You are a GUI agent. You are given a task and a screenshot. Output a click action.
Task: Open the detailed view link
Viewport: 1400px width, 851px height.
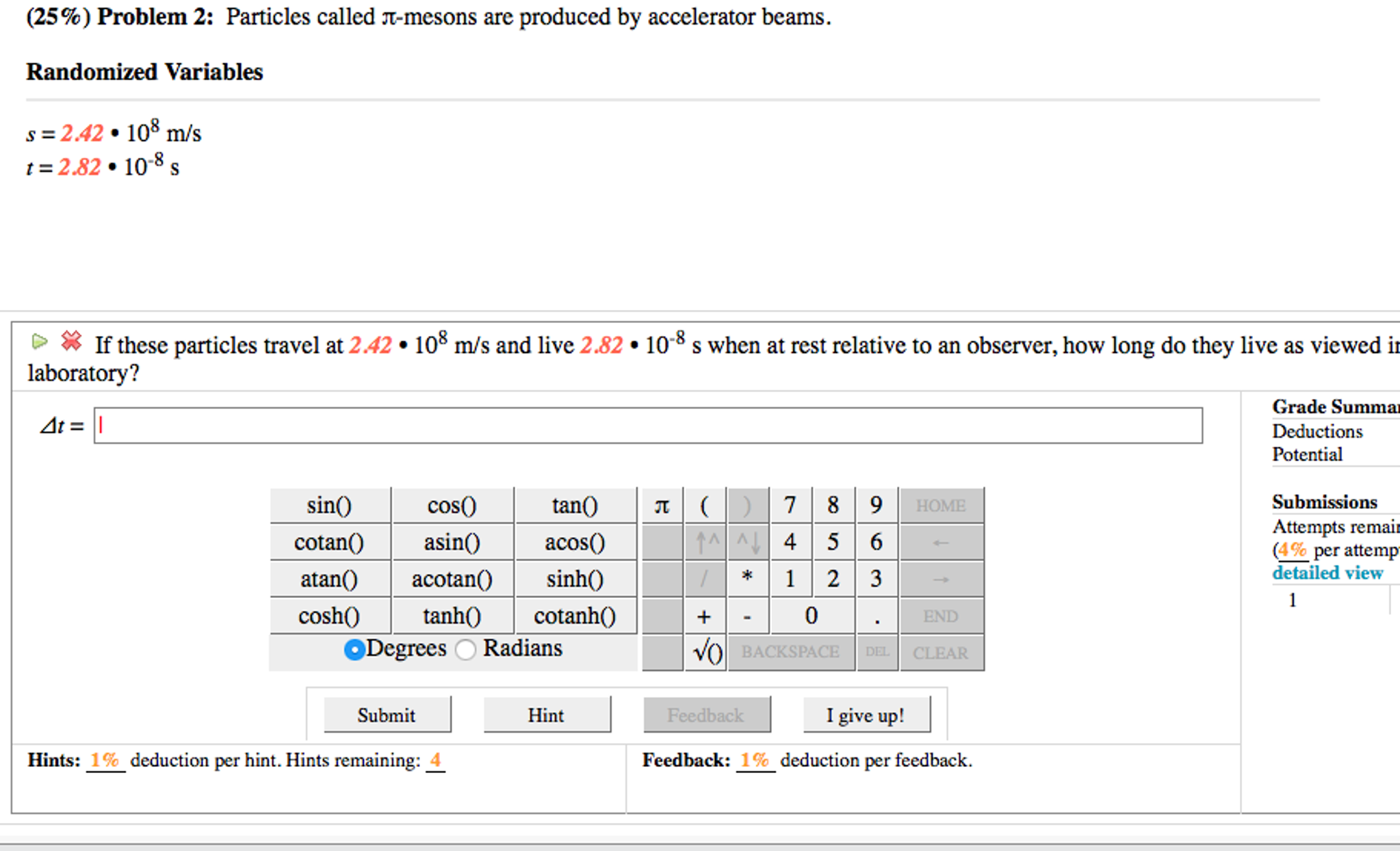1327,573
